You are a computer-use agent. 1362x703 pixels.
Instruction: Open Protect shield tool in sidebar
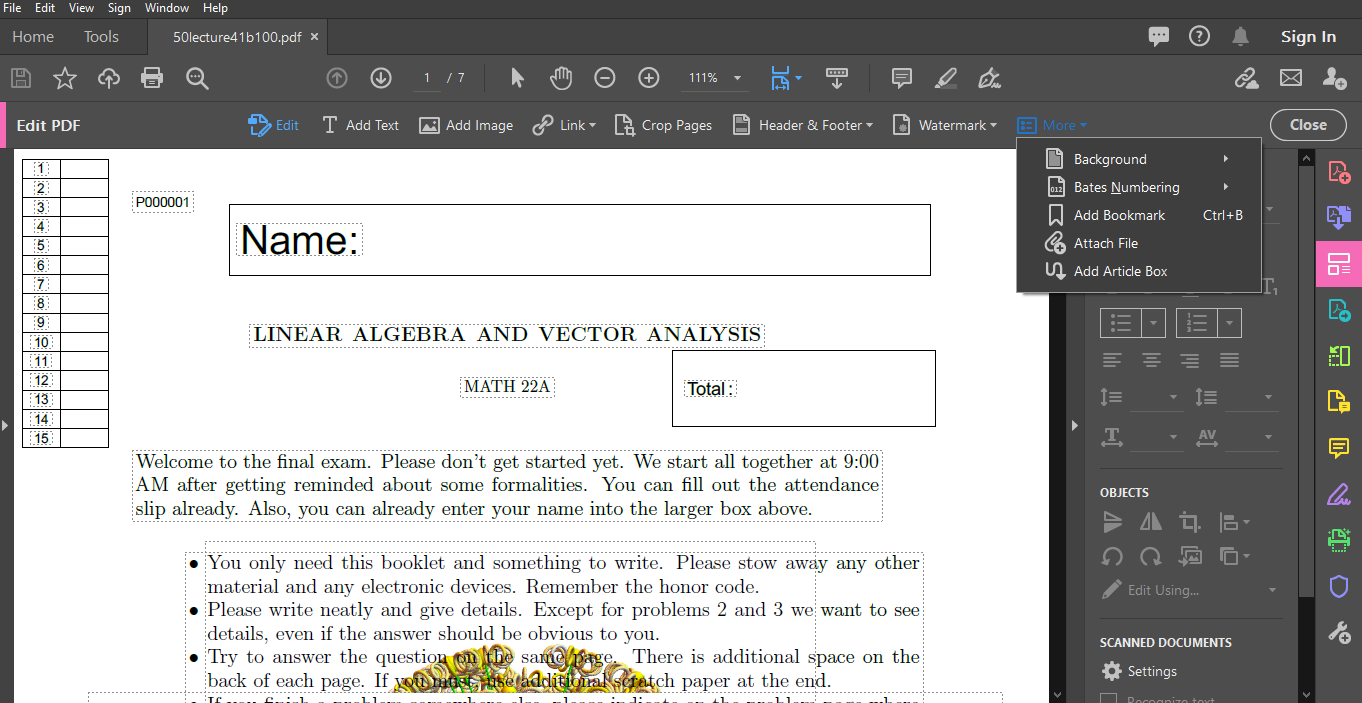tap(1338, 586)
